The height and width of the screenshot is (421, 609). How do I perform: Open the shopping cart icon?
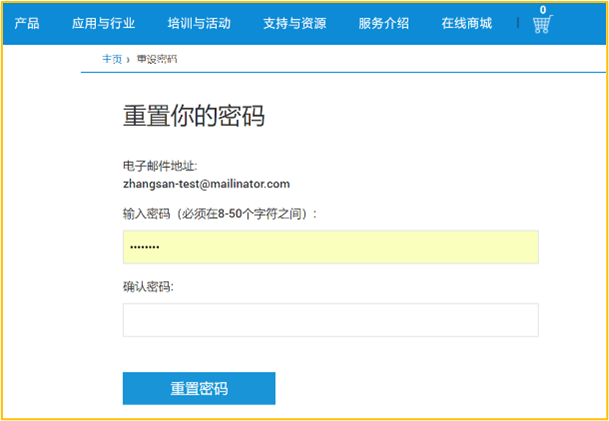click(x=542, y=25)
